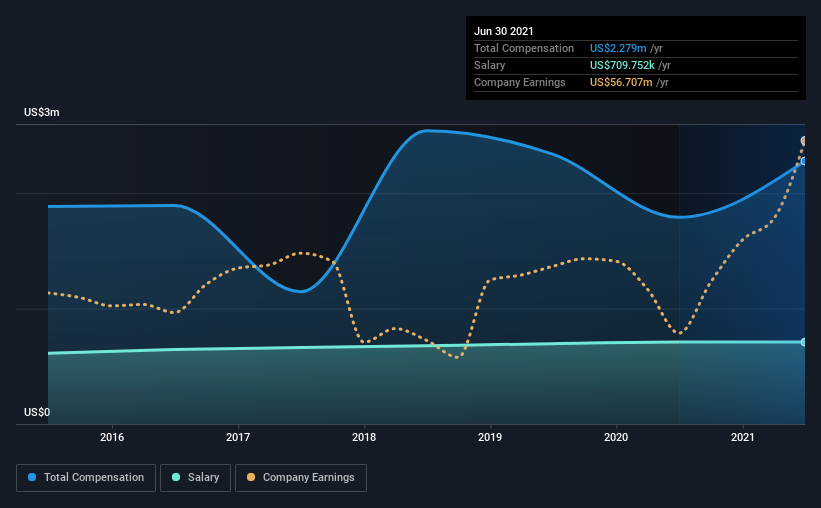Click the blue Total Compensation endpoint marker

point(804,161)
